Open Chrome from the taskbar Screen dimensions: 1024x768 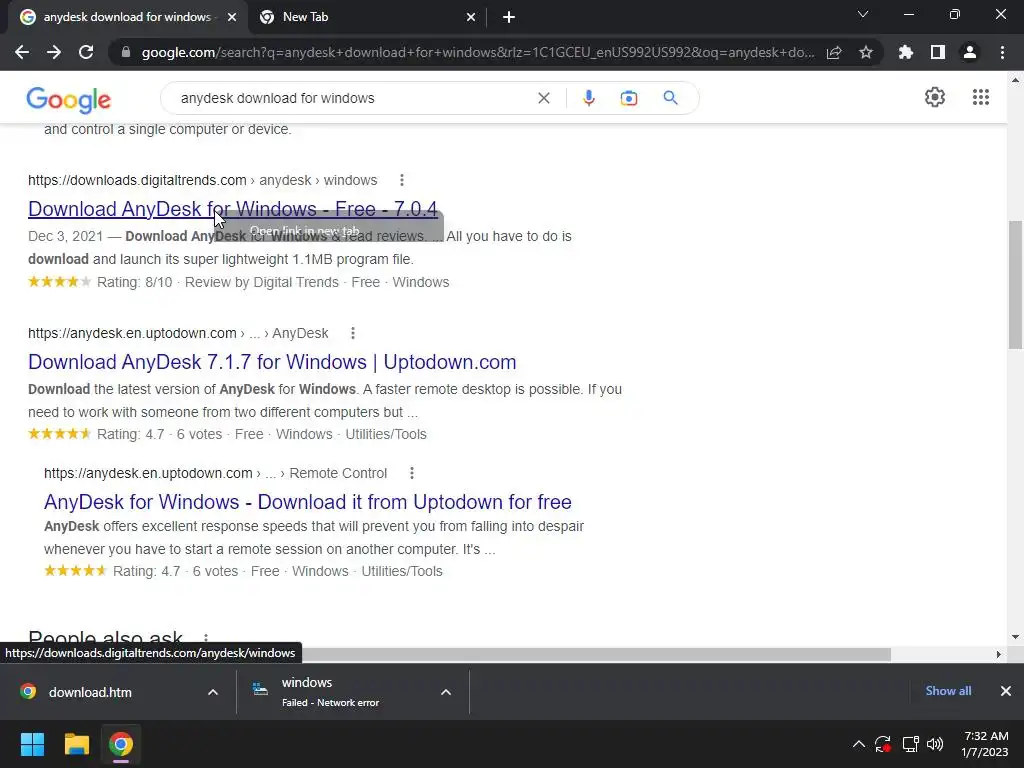(121, 744)
